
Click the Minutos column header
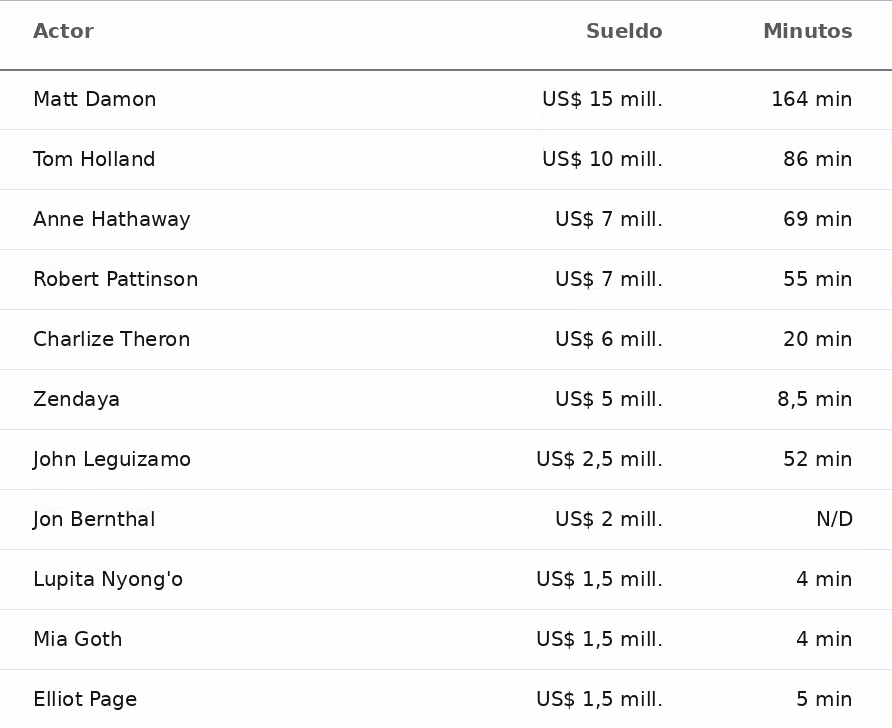point(808,31)
